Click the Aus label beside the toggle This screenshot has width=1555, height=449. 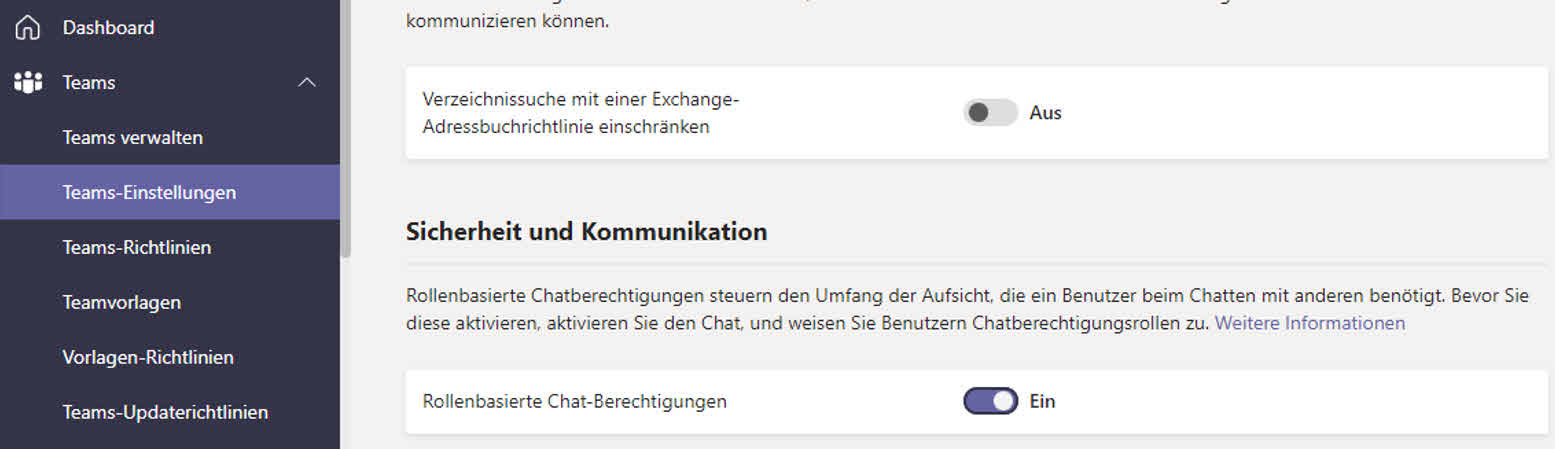pos(1046,113)
